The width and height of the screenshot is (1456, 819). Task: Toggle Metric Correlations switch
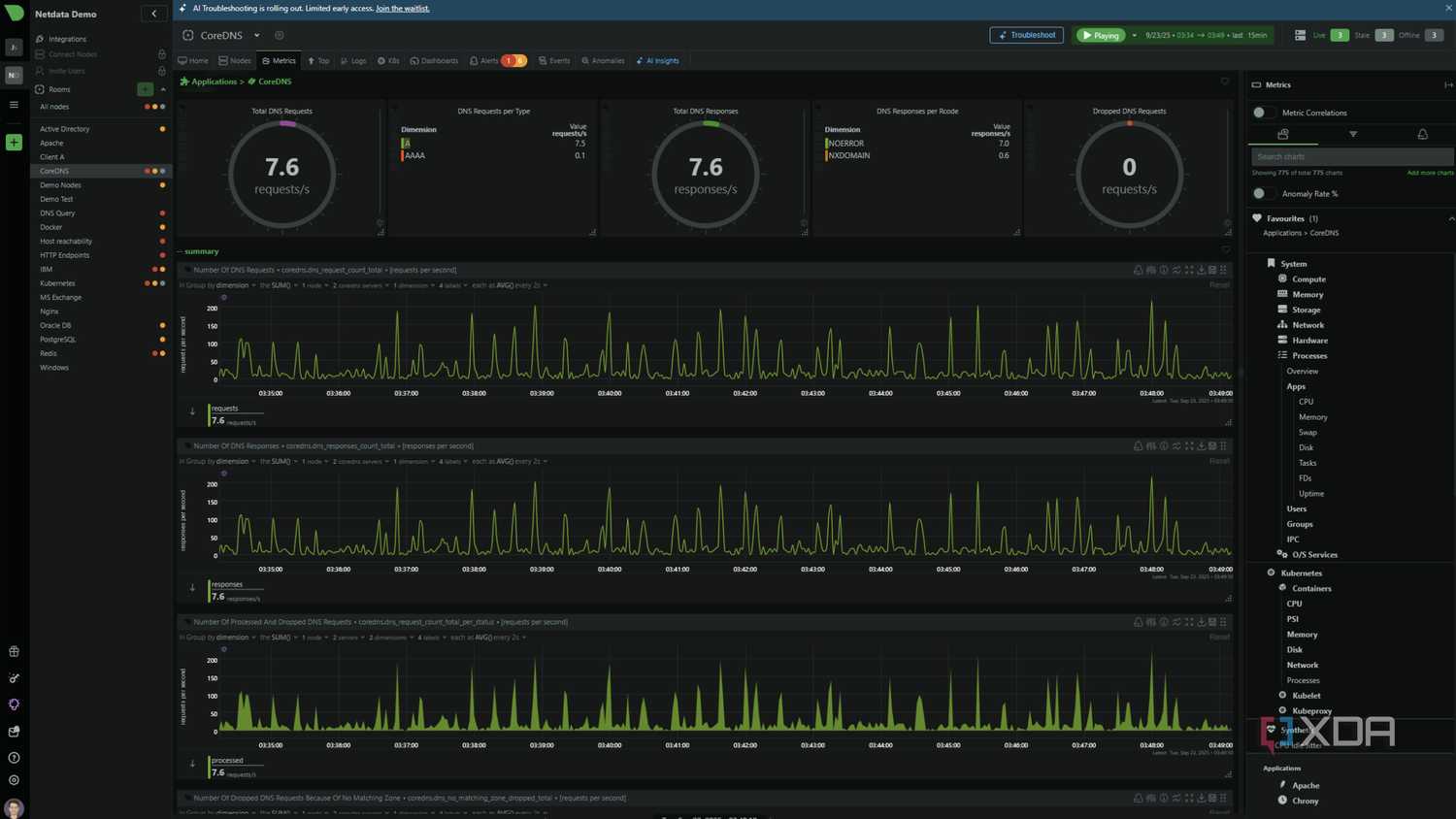[x=1262, y=113]
